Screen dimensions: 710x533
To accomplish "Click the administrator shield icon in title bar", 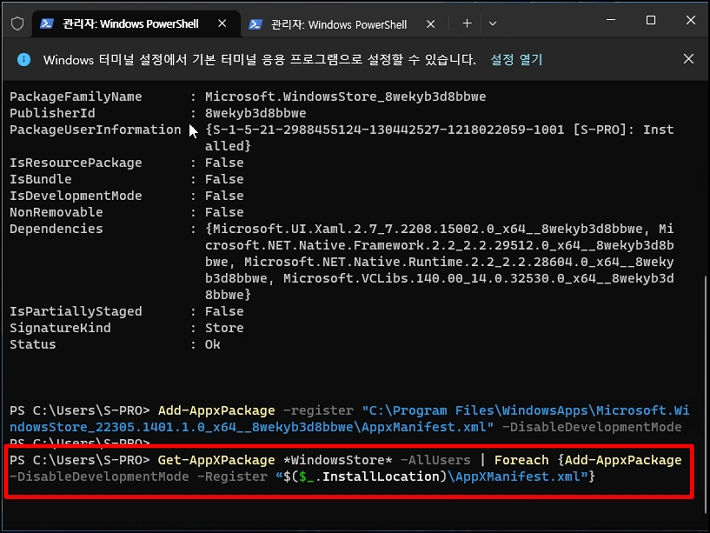I will point(17,24).
